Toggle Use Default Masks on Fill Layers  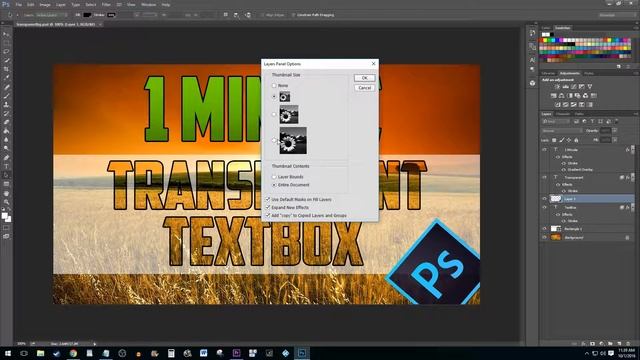(268, 199)
